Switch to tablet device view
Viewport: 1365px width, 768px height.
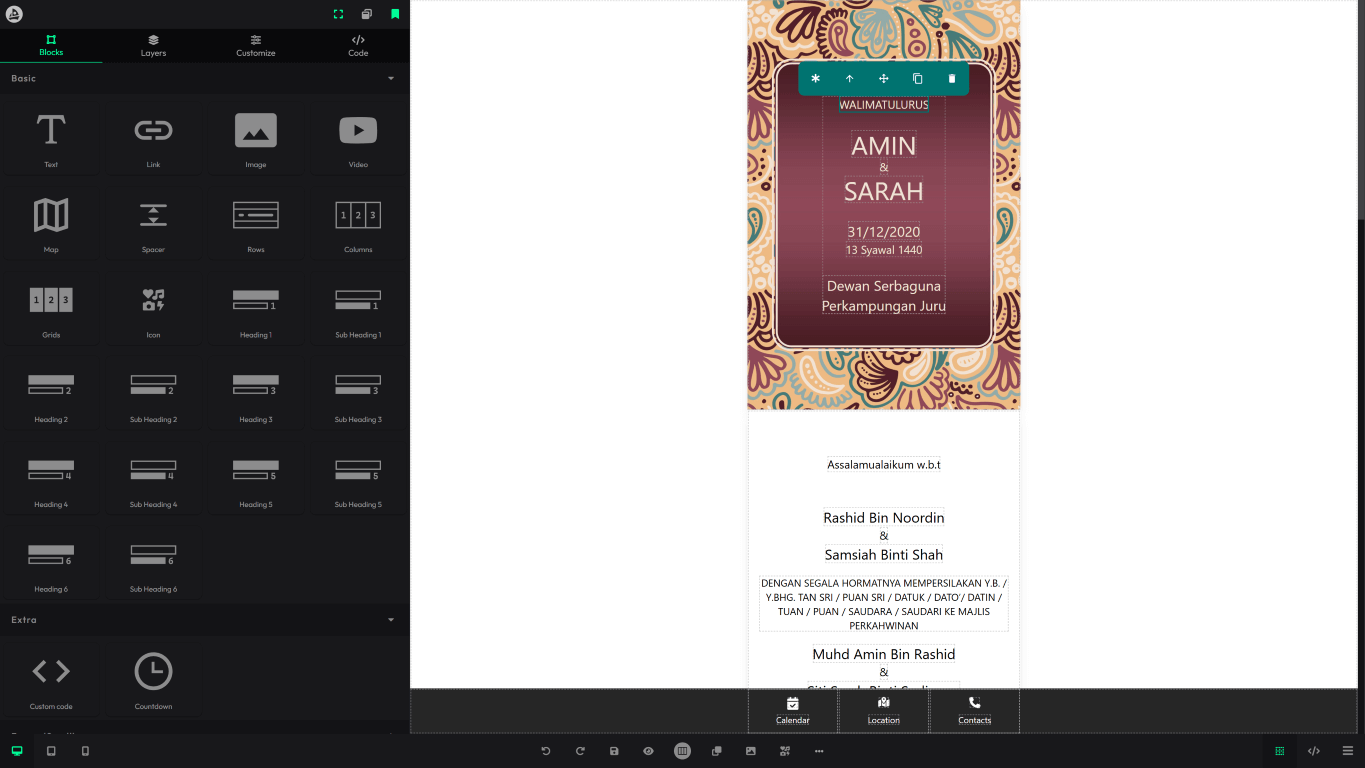[51, 751]
